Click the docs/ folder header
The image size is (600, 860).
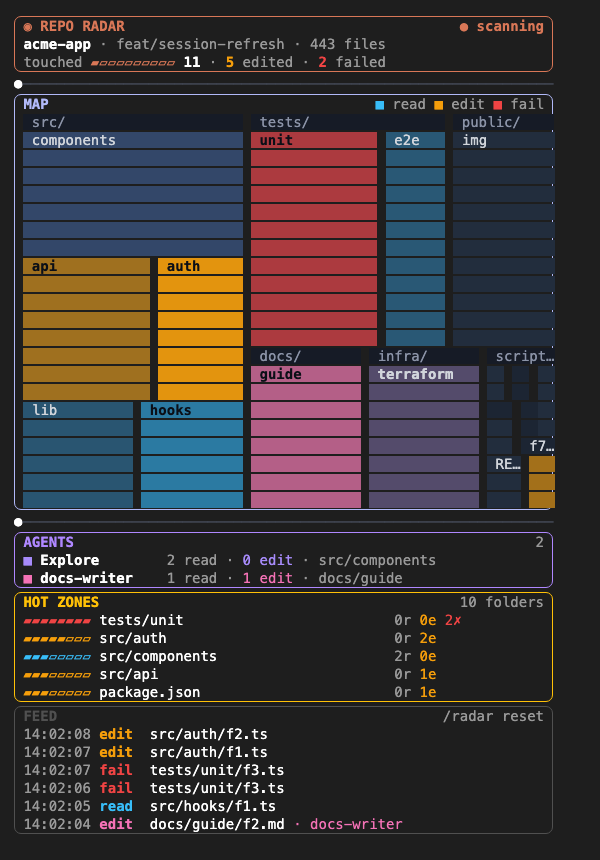(306, 357)
